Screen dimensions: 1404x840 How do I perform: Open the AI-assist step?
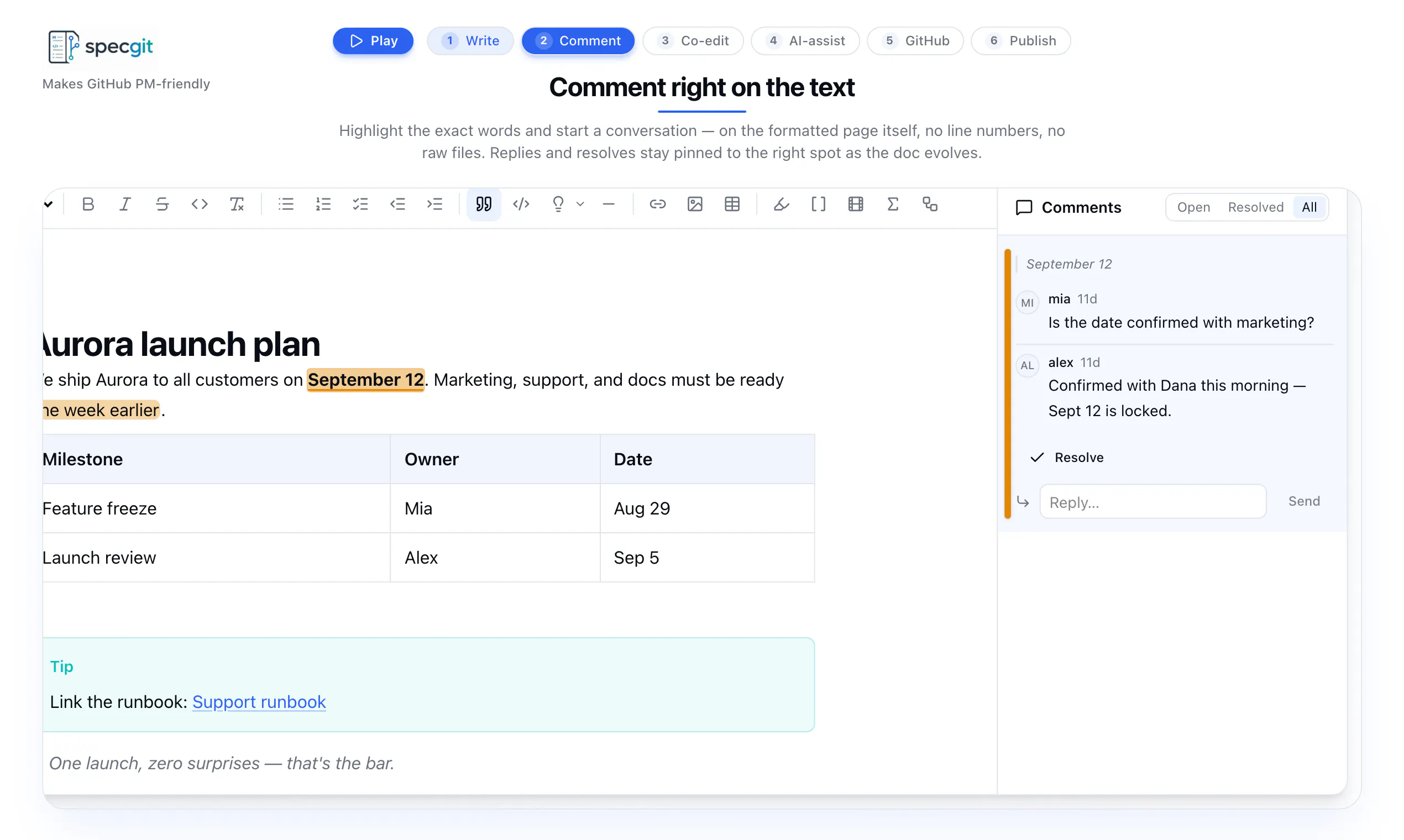point(805,41)
